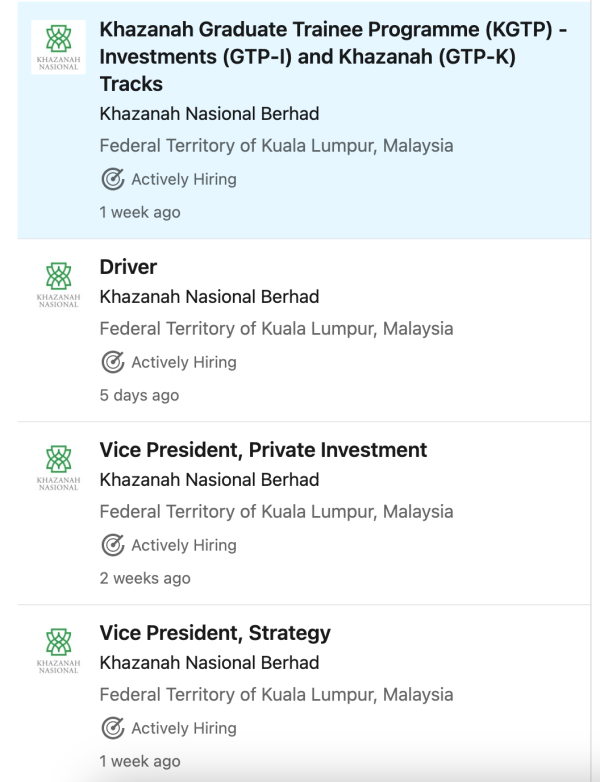Click Actively Hiring icon under Private Investment listing

(112, 546)
